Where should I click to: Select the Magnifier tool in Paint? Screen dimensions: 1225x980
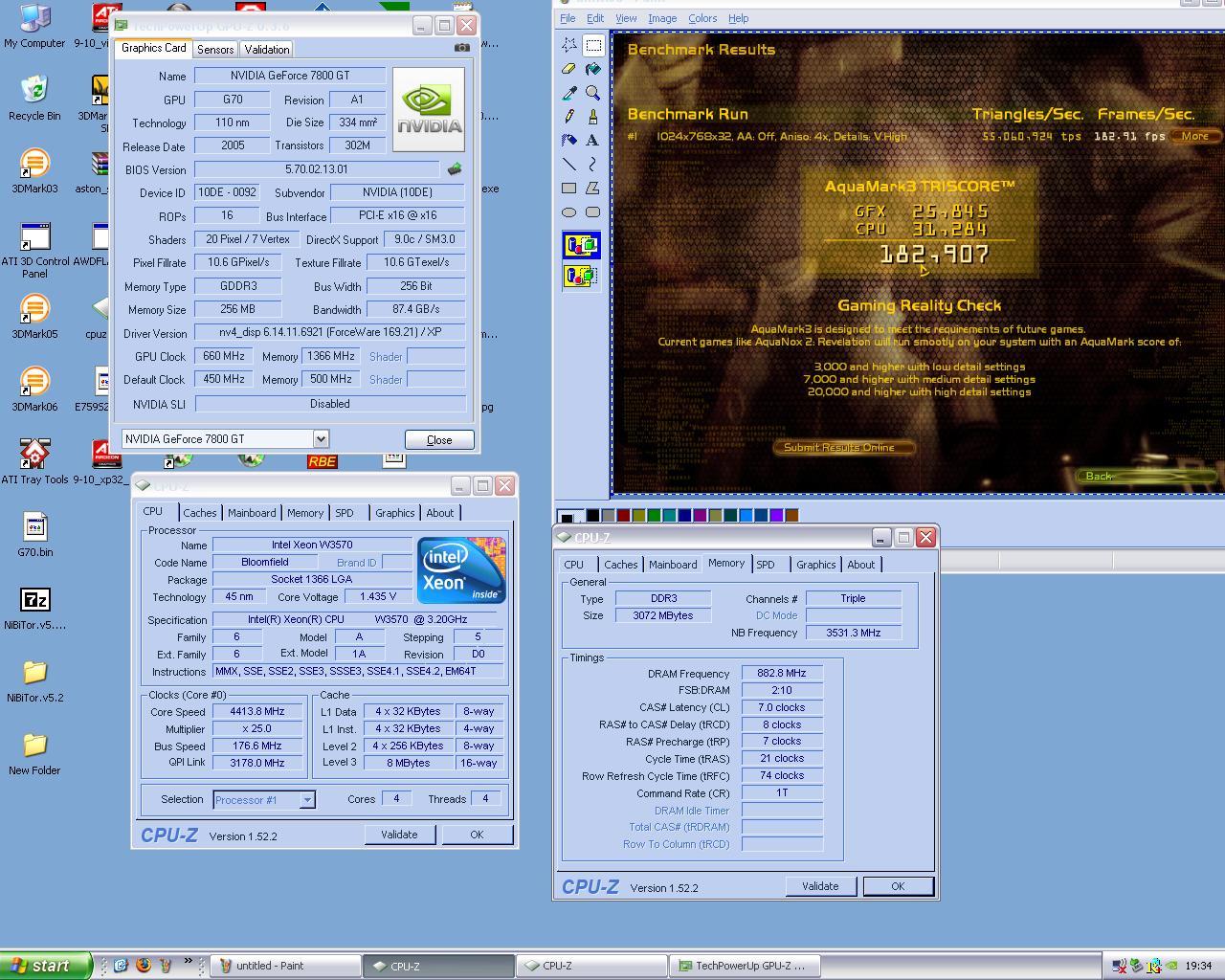593,93
